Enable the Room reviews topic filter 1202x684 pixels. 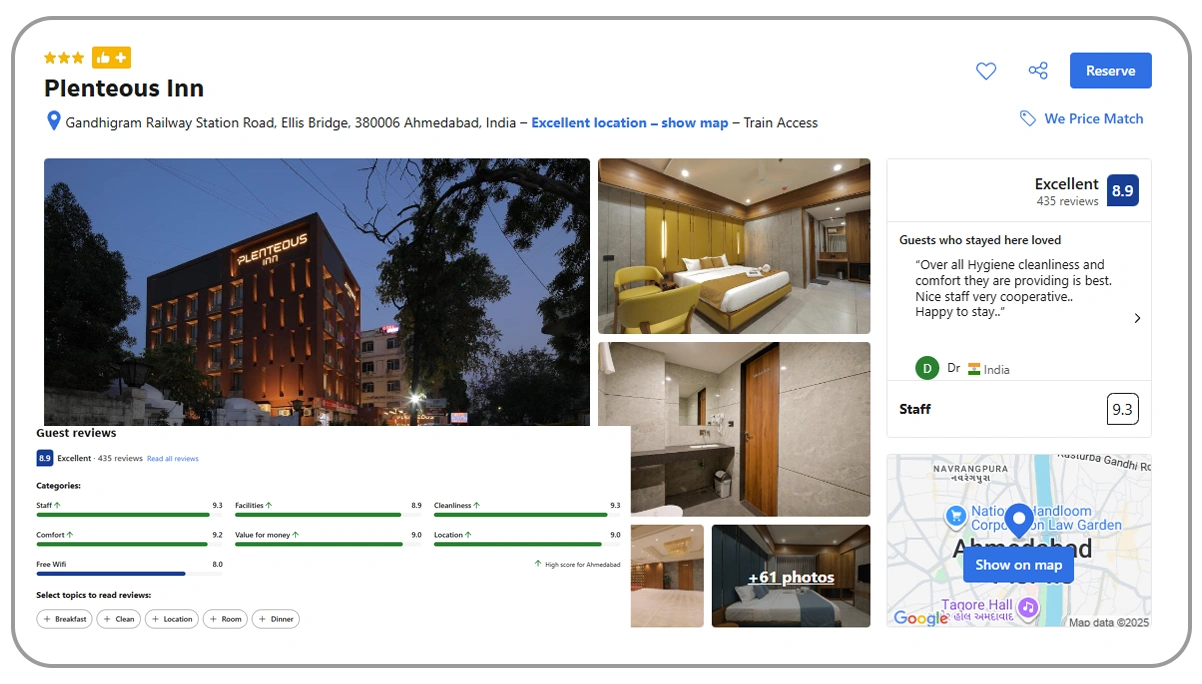coord(225,618)
